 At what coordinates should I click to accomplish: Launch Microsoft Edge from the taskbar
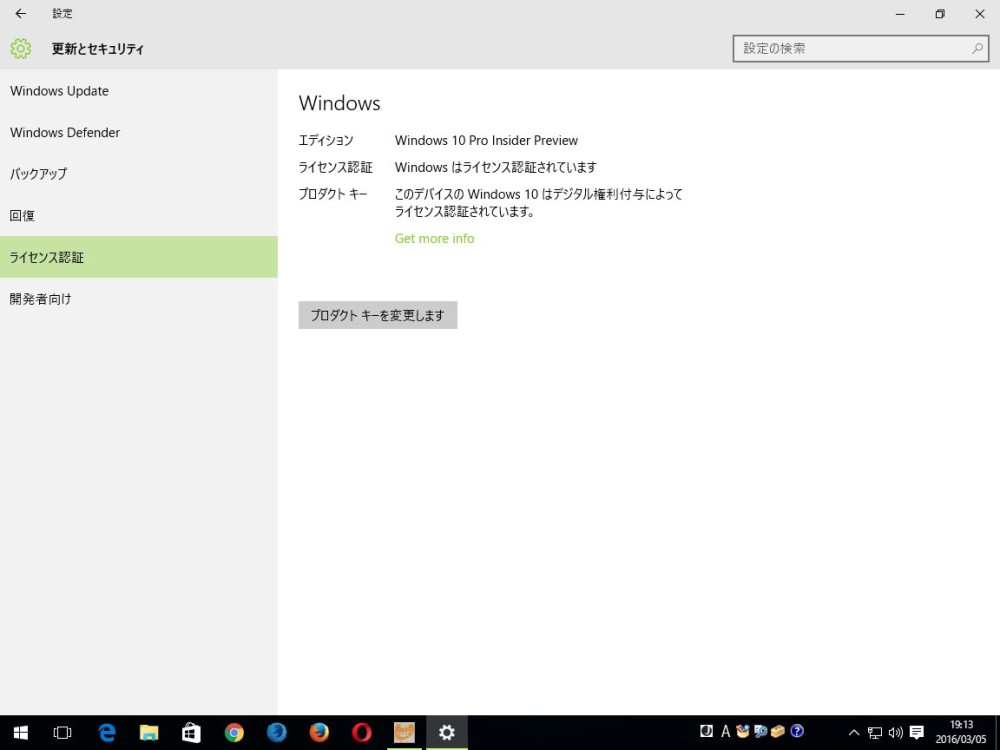tap(107, 732)
